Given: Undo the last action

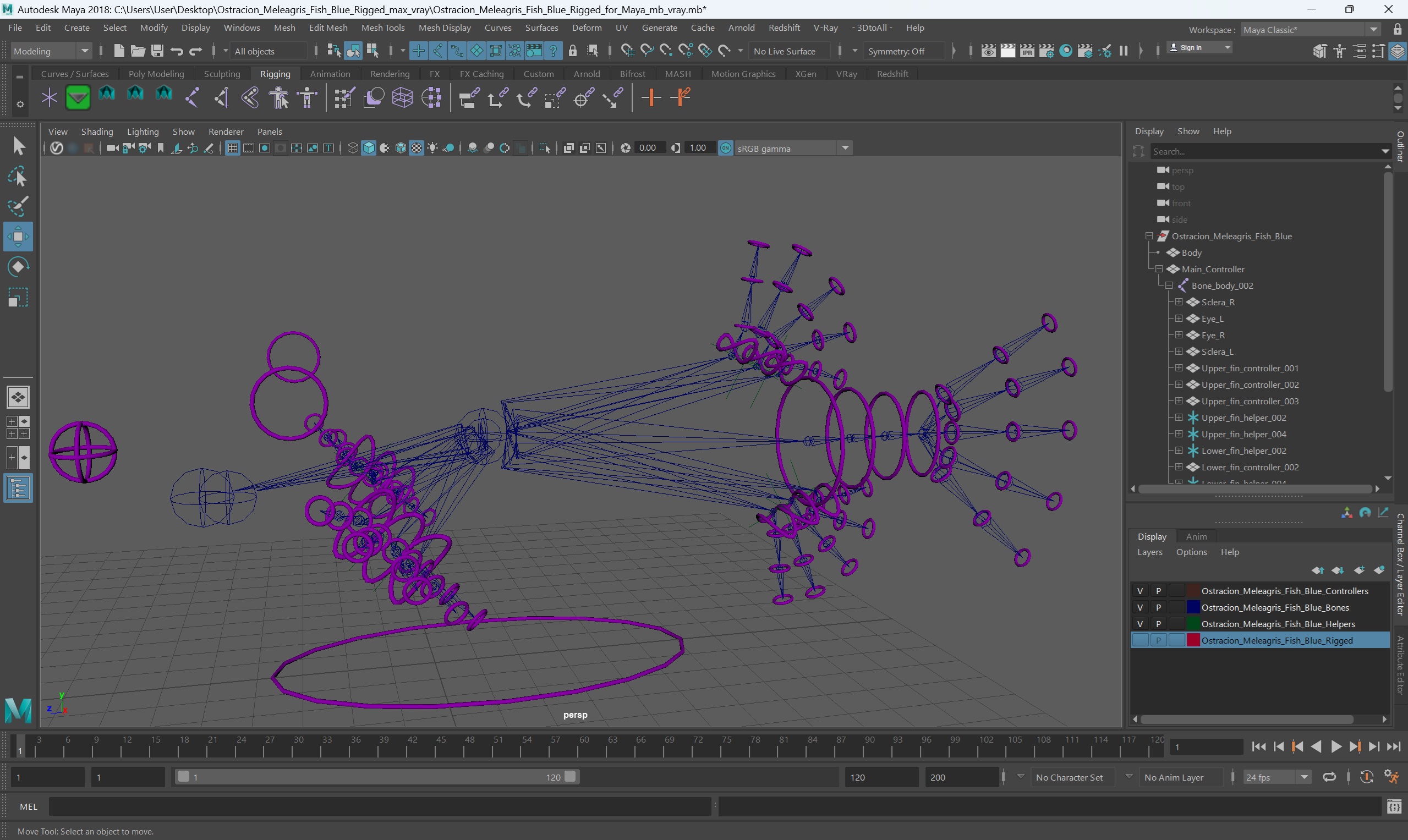Looking at the screenshot, I should click(177, 51).
